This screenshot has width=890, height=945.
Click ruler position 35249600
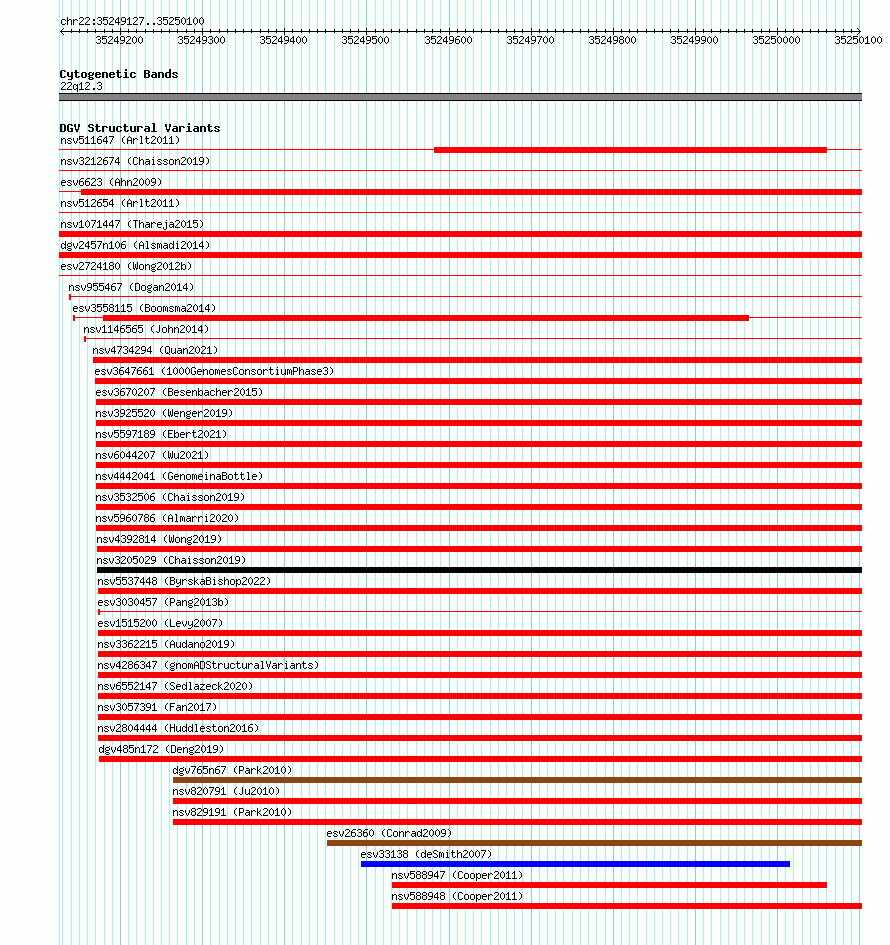(448, 40)
